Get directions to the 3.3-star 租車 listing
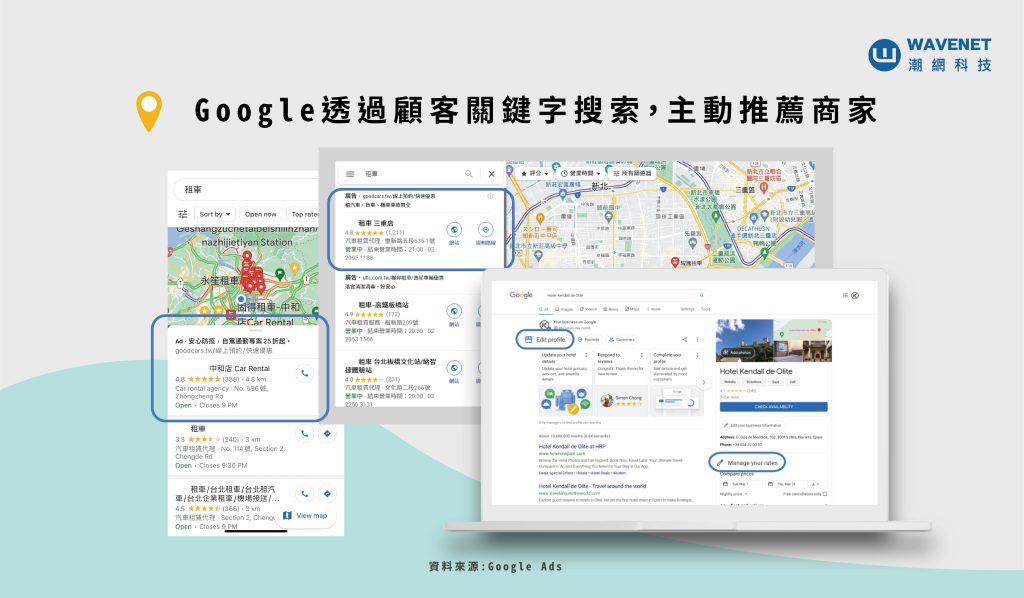Viewport: 1024px width, 598px height. tap(327, 433)
